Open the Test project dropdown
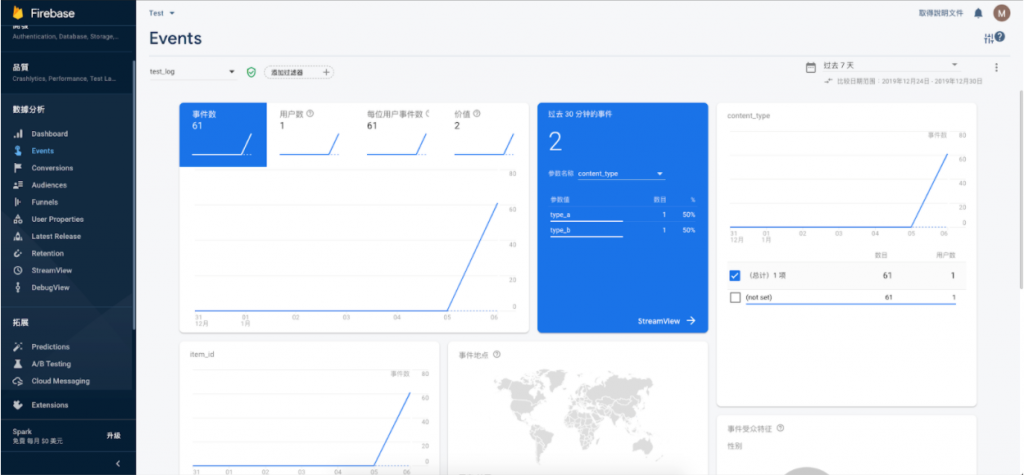Image resolution: width=1024 pixels, height=475 pixels. [x=162, y=13]
